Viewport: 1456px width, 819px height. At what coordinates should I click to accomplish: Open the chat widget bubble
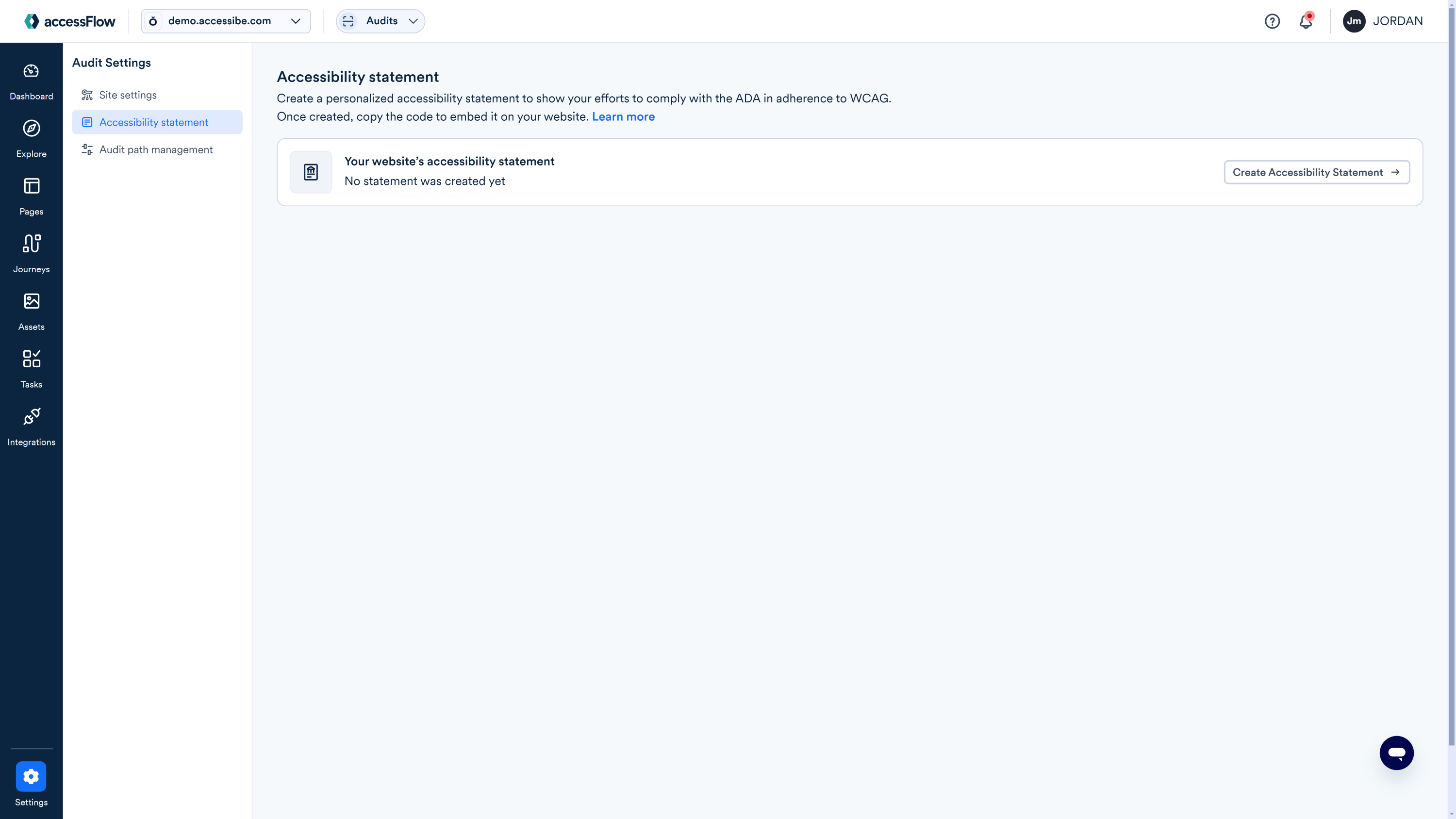(x=1397, y=753)
